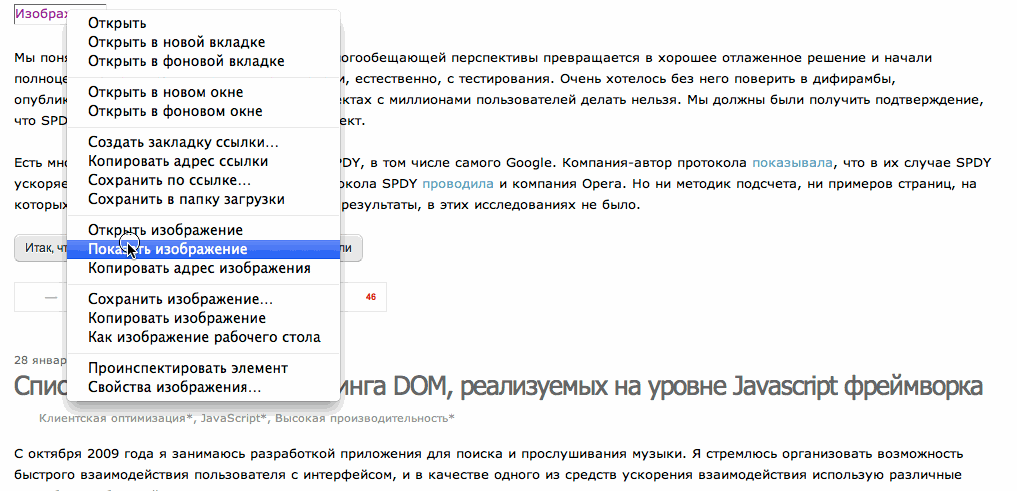The image size is (1017, 491).
Task: Click the '28 января' post date
Action: tap(40, 360)
